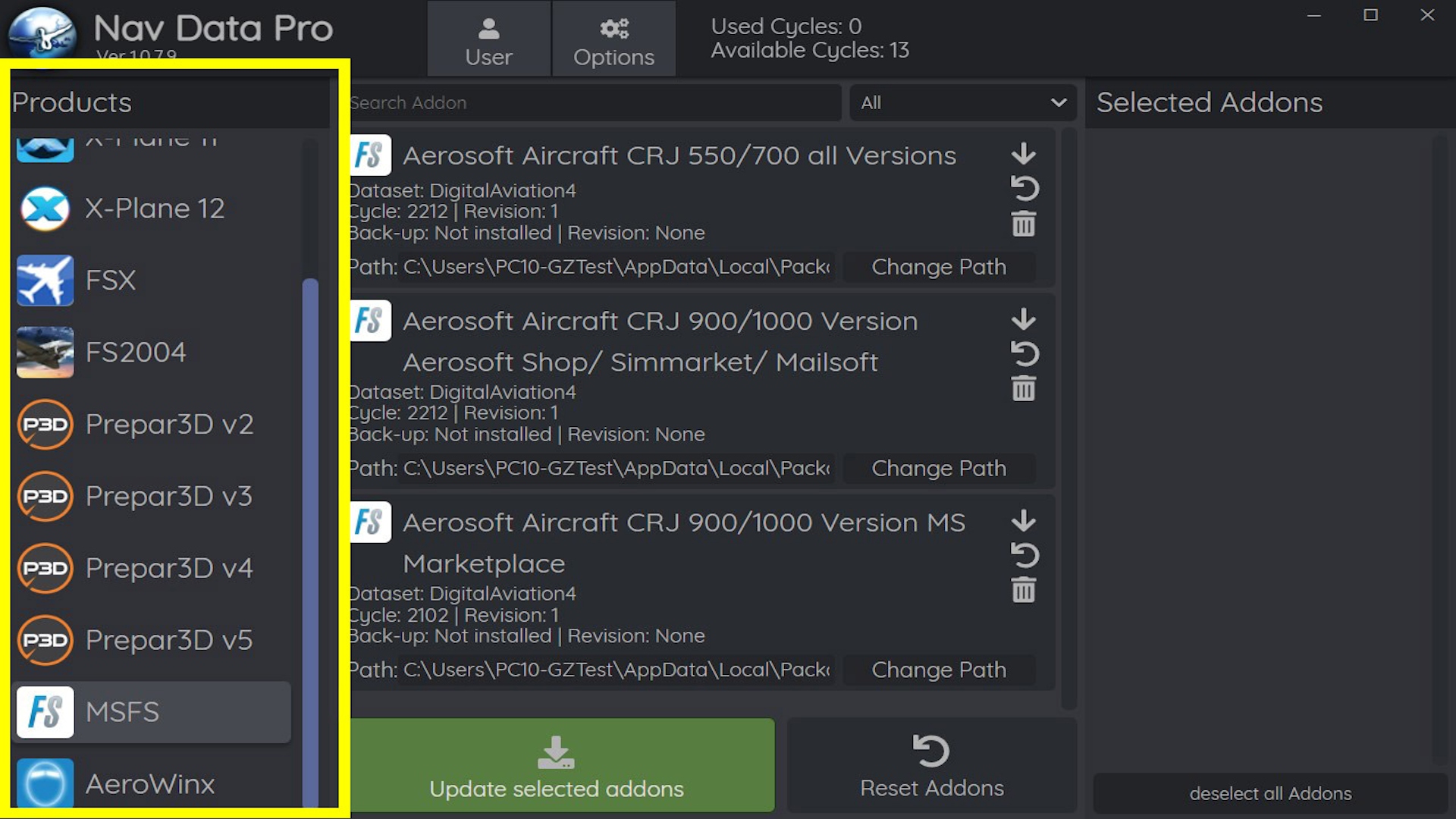
Task: Click Available Cycles: 13 text
Action: [810, 50]
